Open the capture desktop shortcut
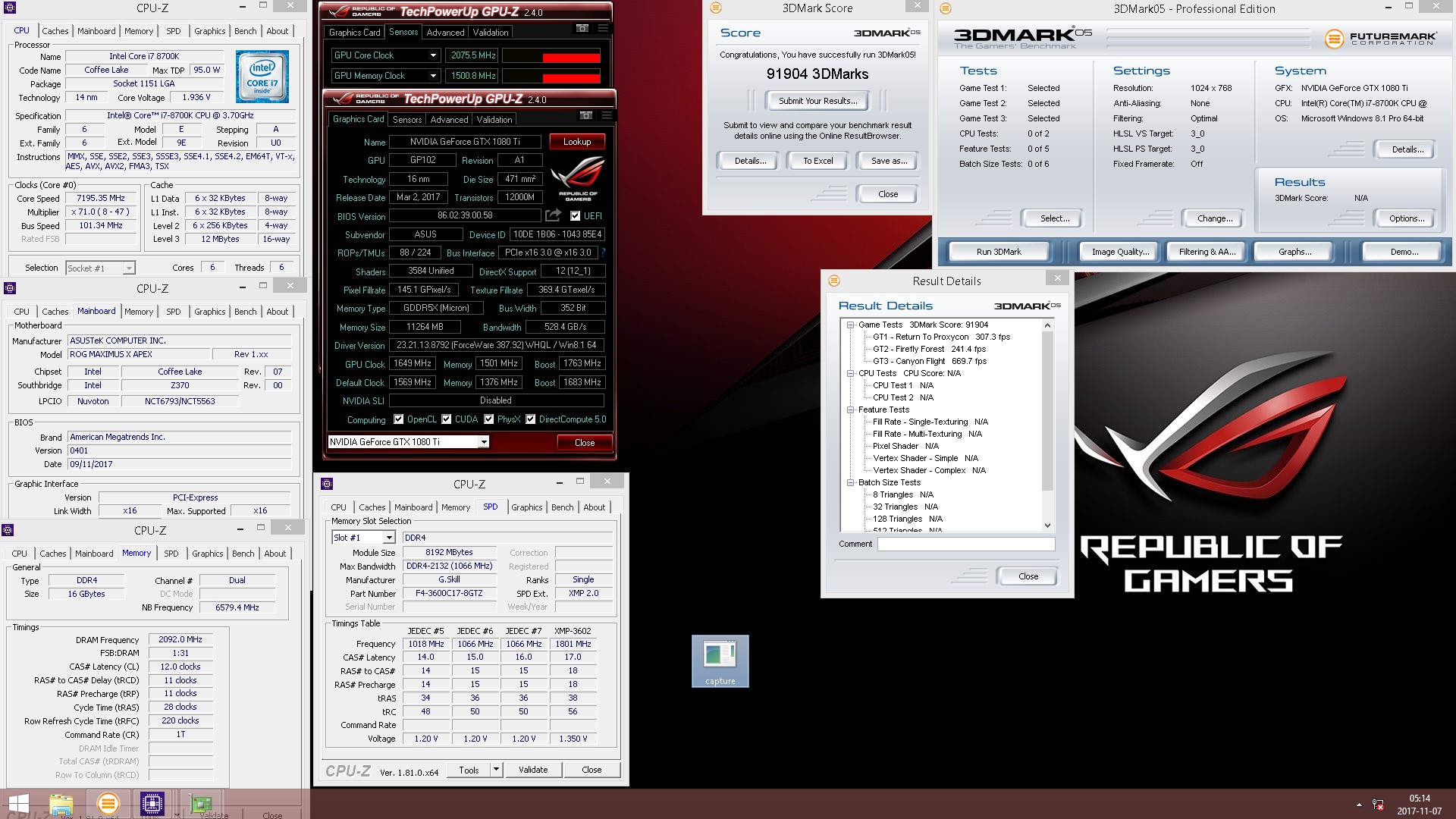 pyautogui.click(x=720, y=661)
